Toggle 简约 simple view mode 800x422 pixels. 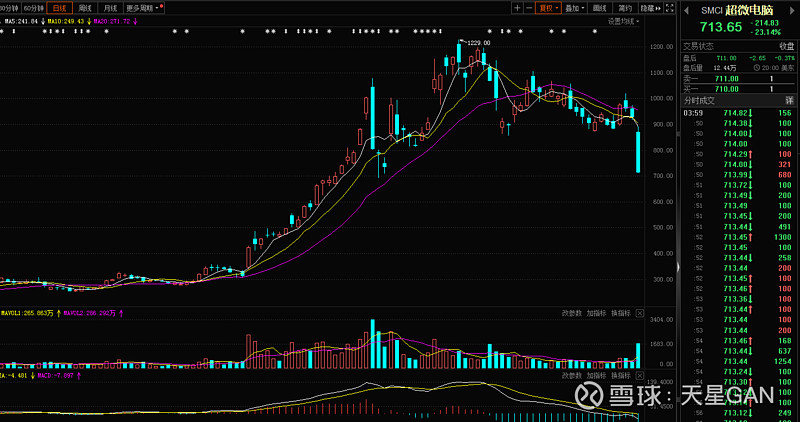pos(625,8)
